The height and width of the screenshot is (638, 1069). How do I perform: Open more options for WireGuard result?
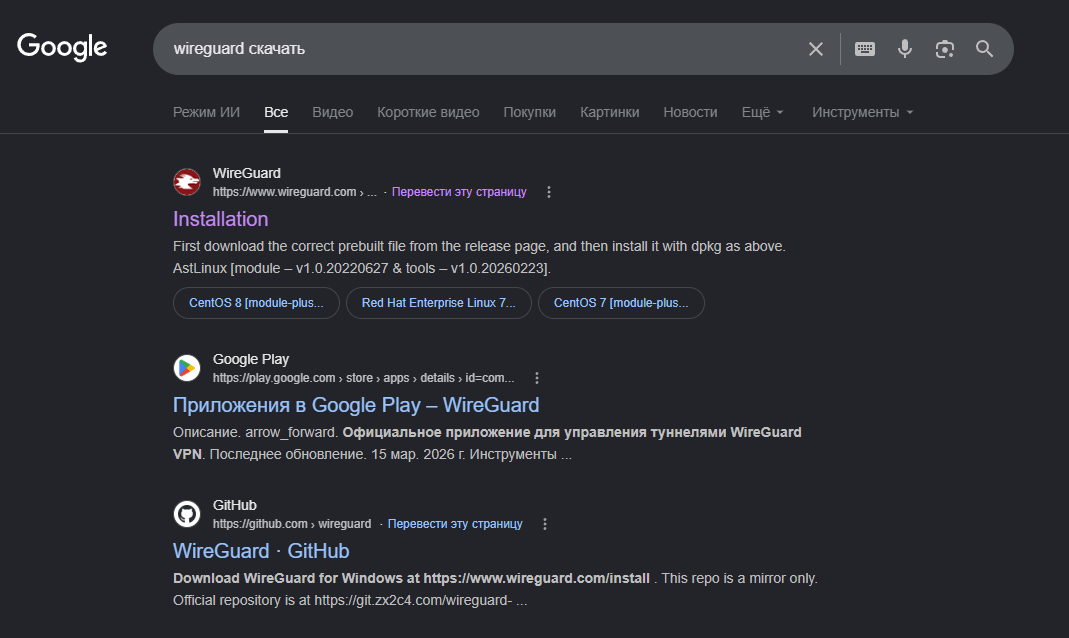coord(549,192)
